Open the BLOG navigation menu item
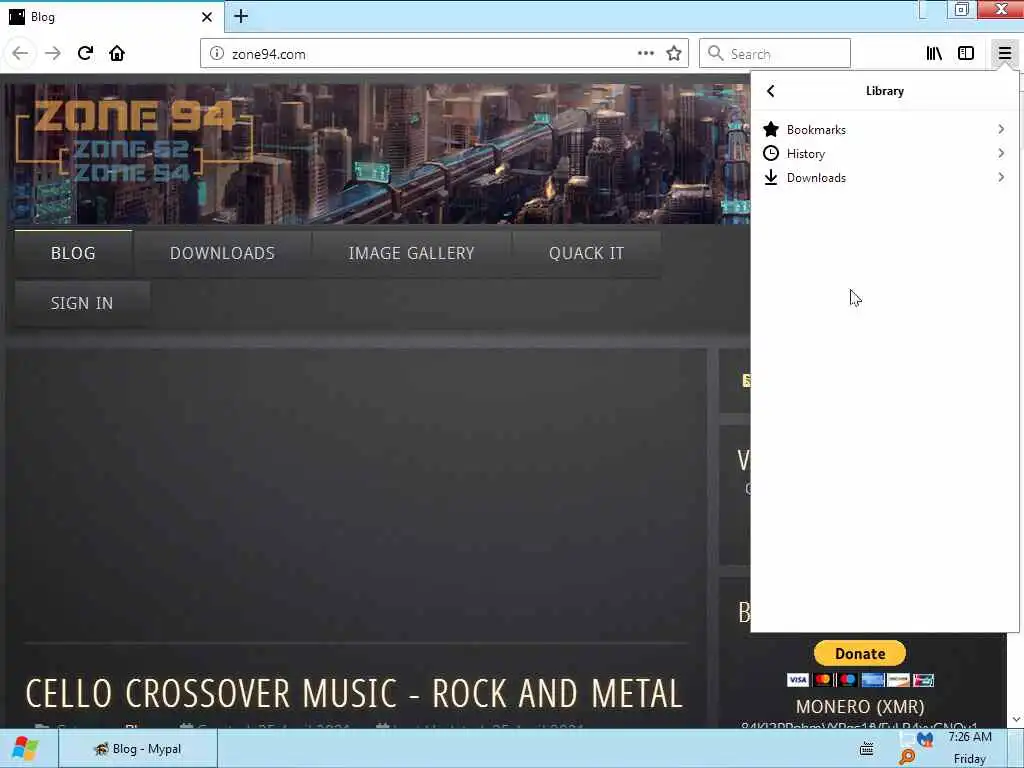The width and height of the screenshot is (1024, 768). click(73, 253)
